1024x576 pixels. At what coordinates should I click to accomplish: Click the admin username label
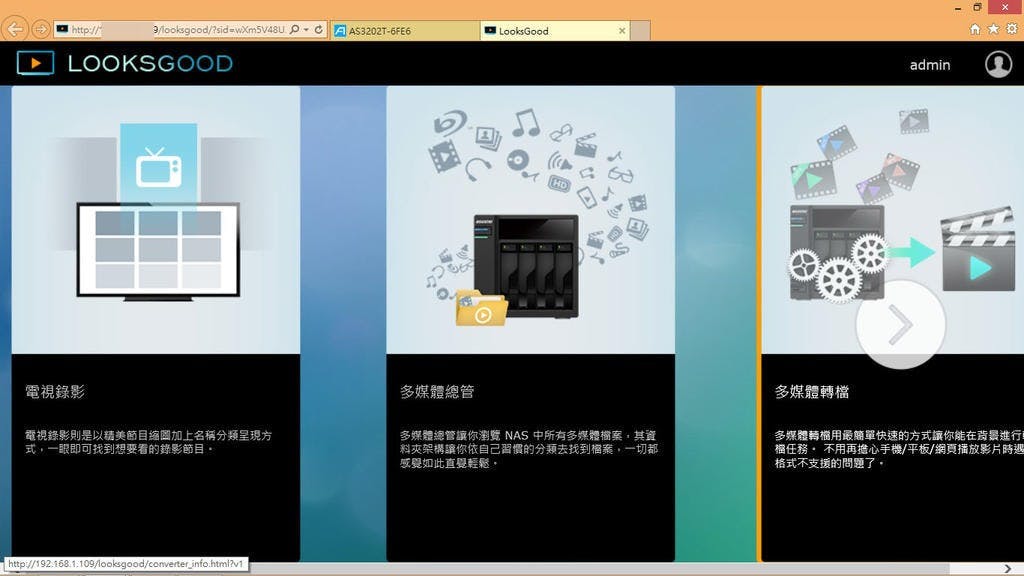[929, 65]
